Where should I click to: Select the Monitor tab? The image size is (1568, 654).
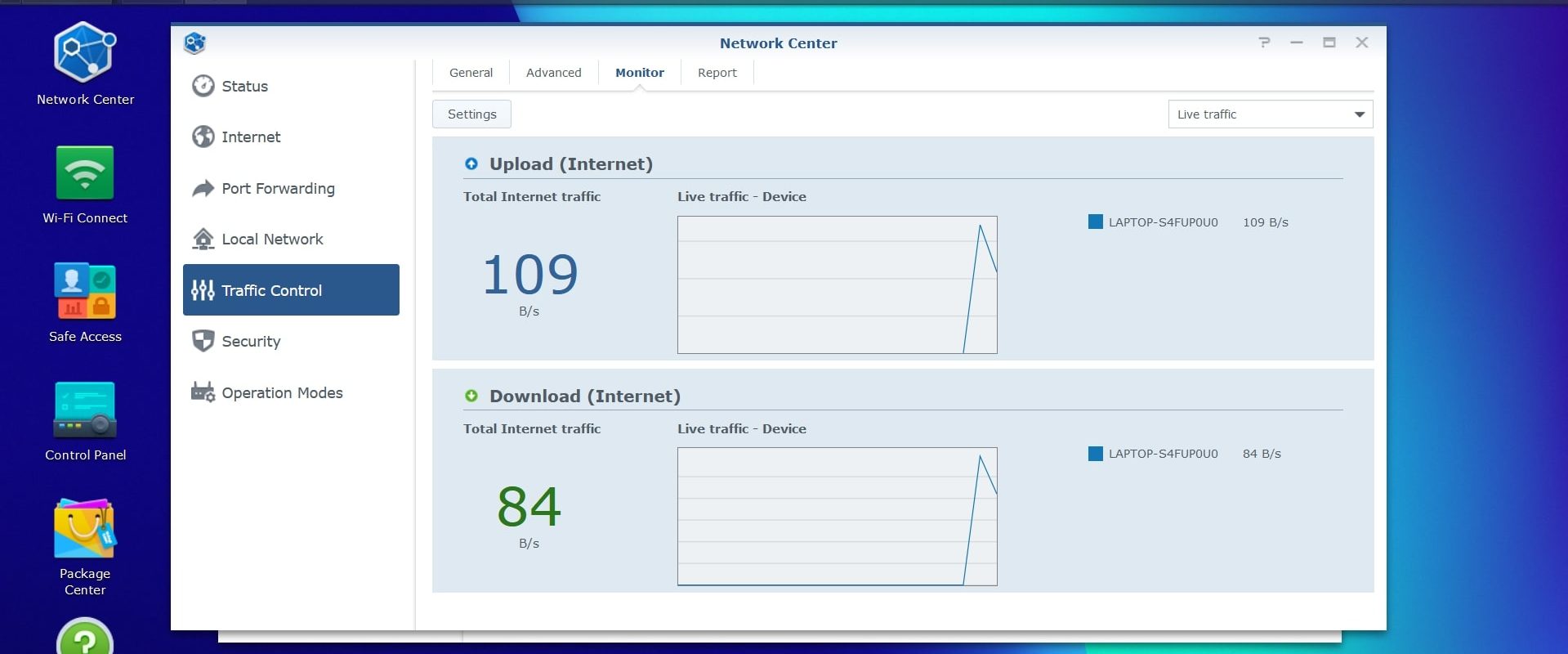640,73
